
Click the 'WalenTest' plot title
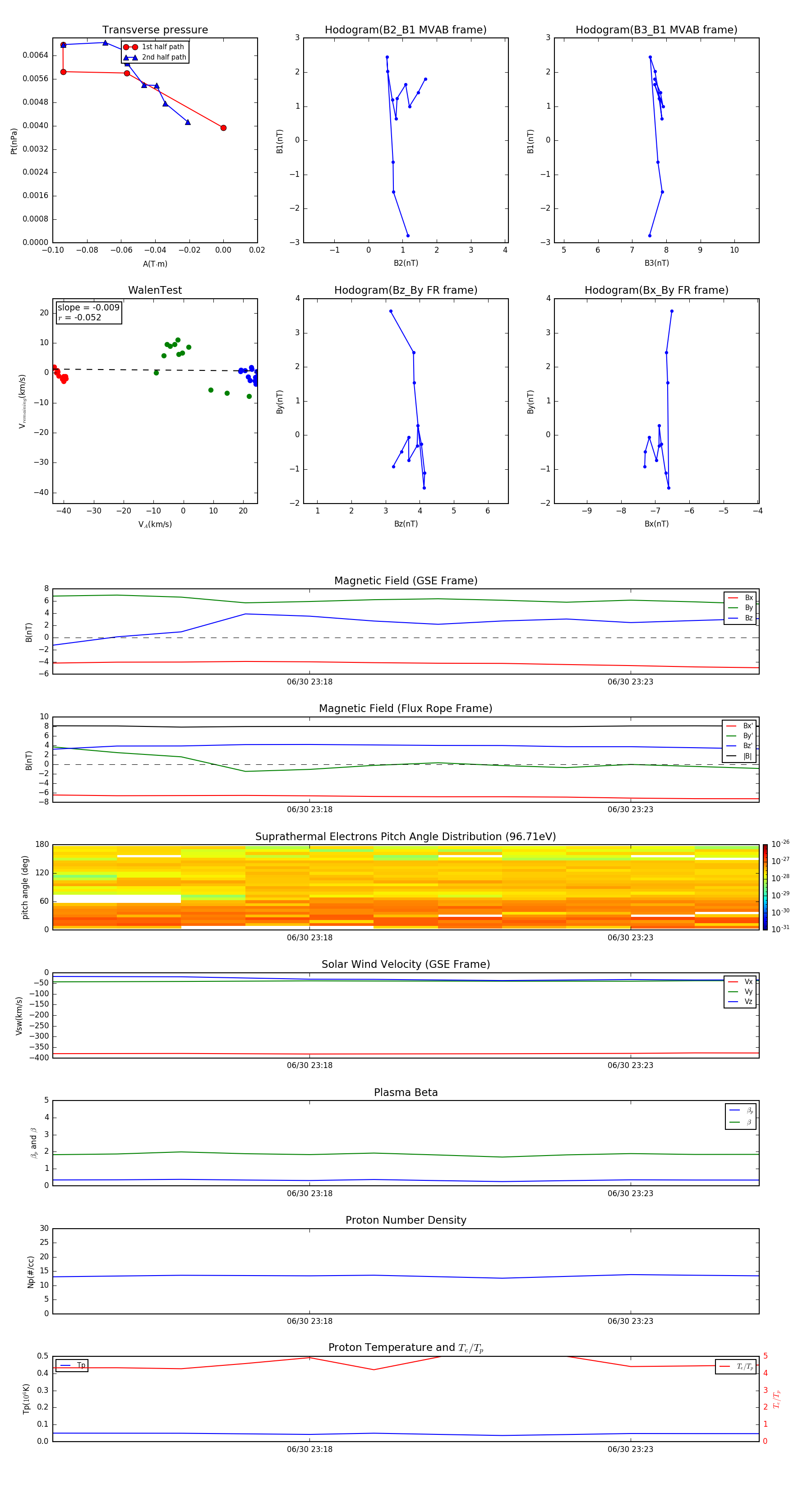(155, 290)
